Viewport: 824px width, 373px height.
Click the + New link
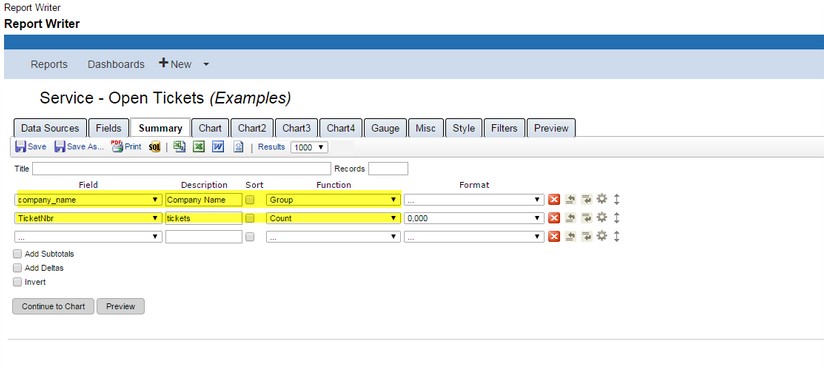175,64
